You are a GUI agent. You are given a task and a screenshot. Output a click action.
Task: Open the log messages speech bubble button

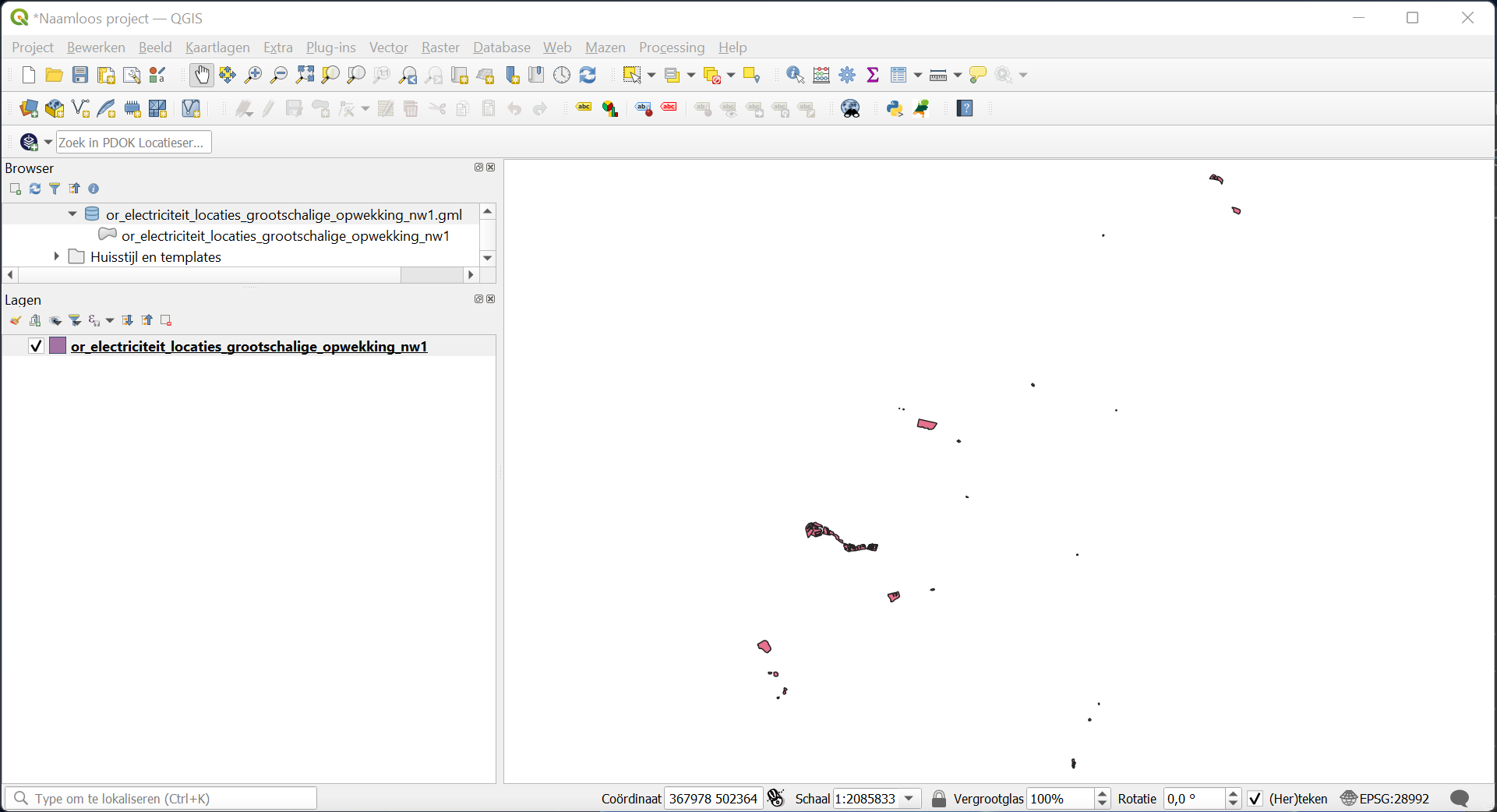1460,799
